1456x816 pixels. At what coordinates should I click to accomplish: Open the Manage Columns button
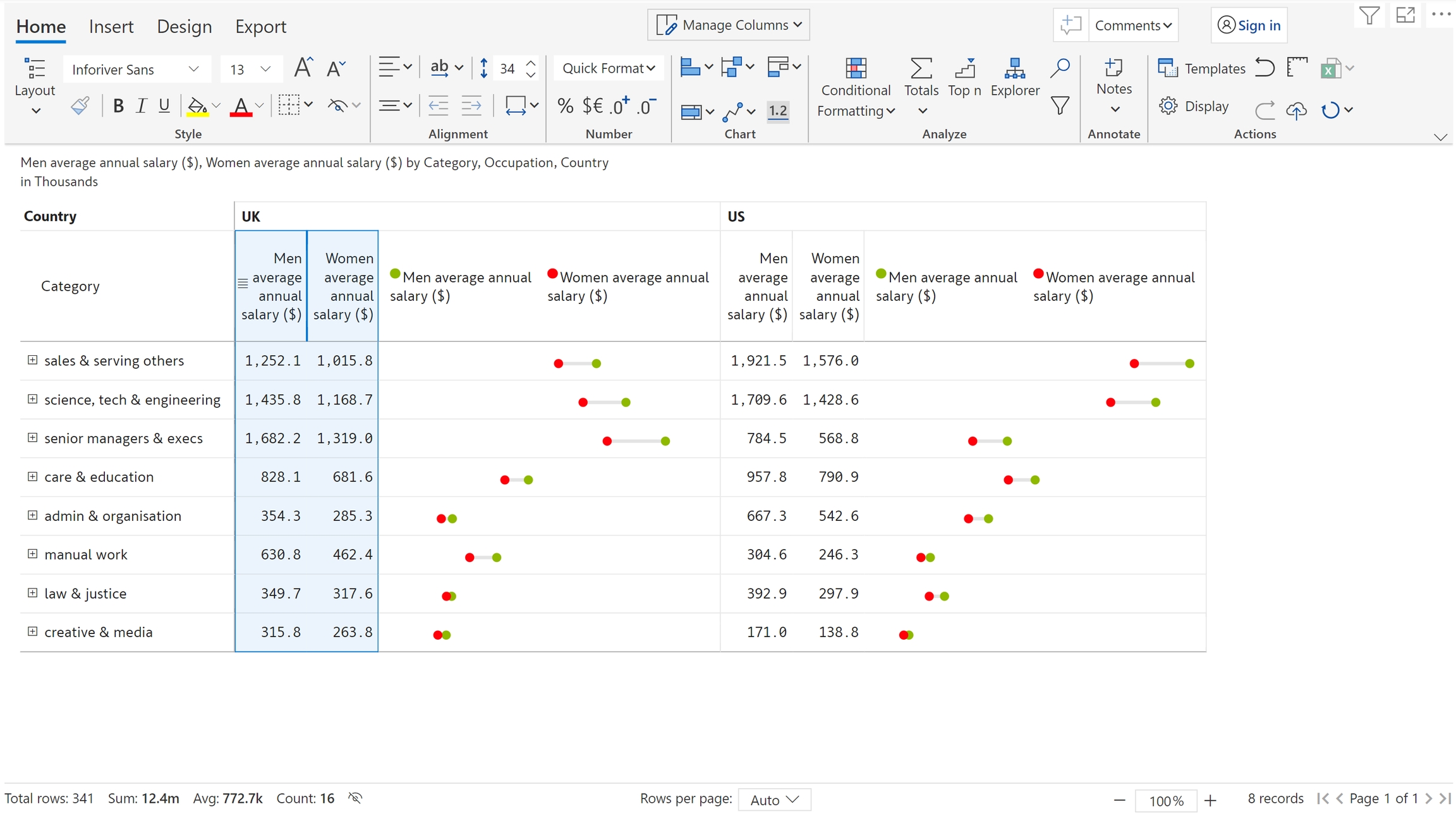pos(729,25)
